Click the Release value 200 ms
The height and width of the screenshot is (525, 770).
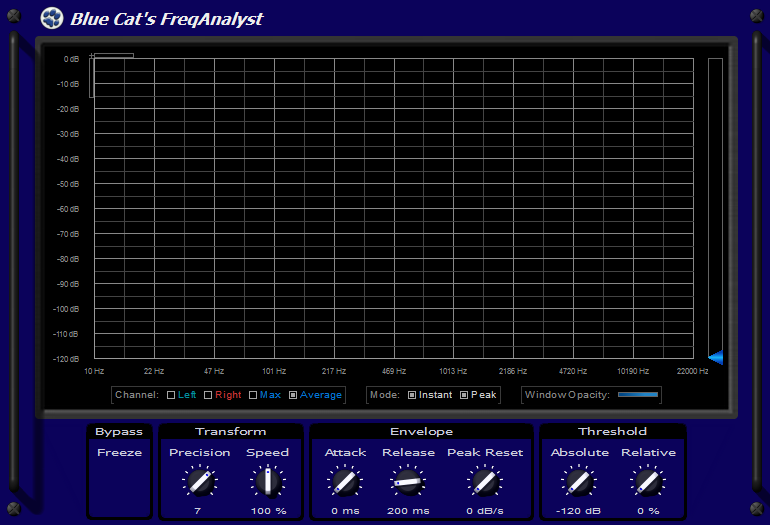[408, 511]
